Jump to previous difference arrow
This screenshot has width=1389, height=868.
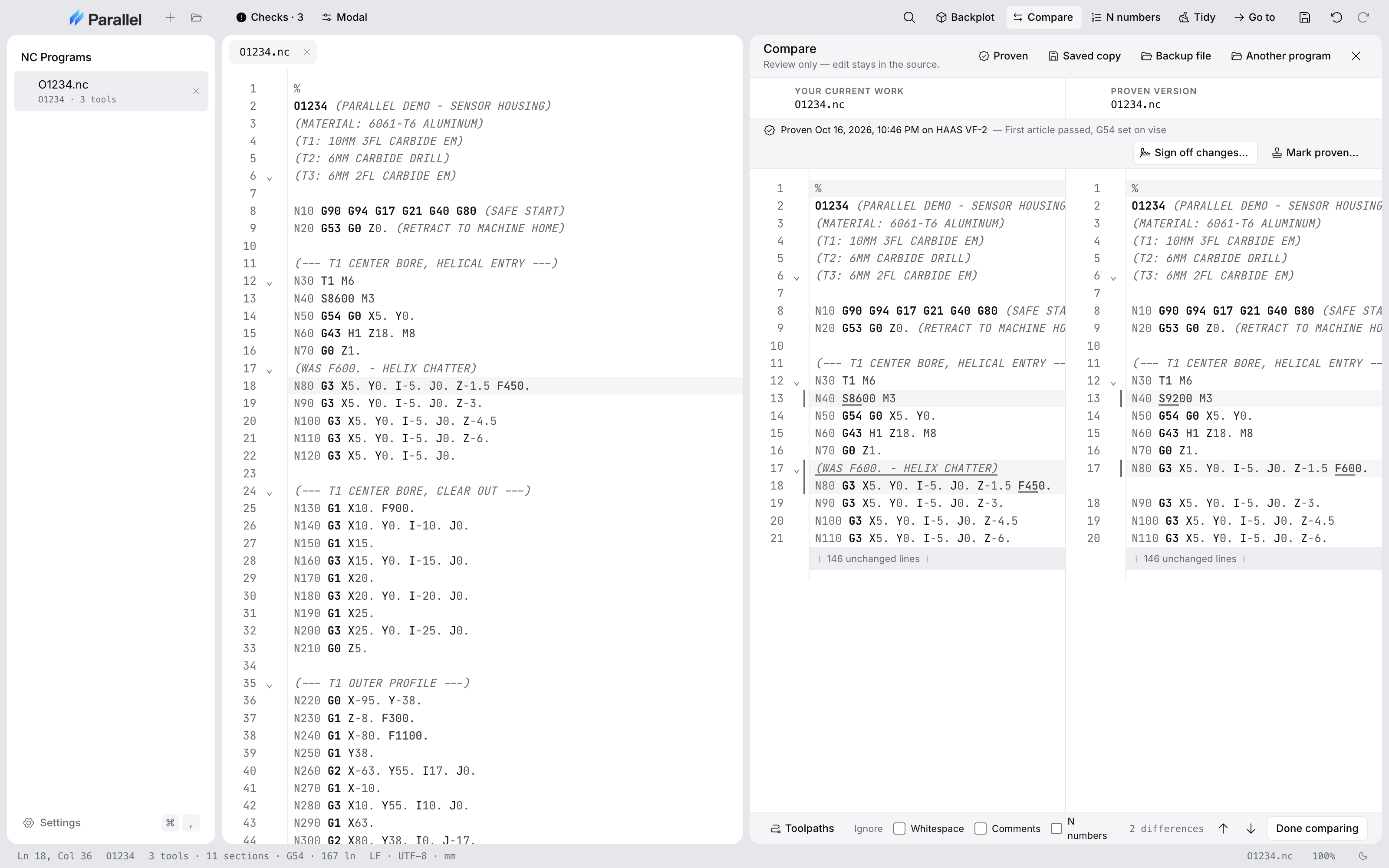tap(1223, 829)
